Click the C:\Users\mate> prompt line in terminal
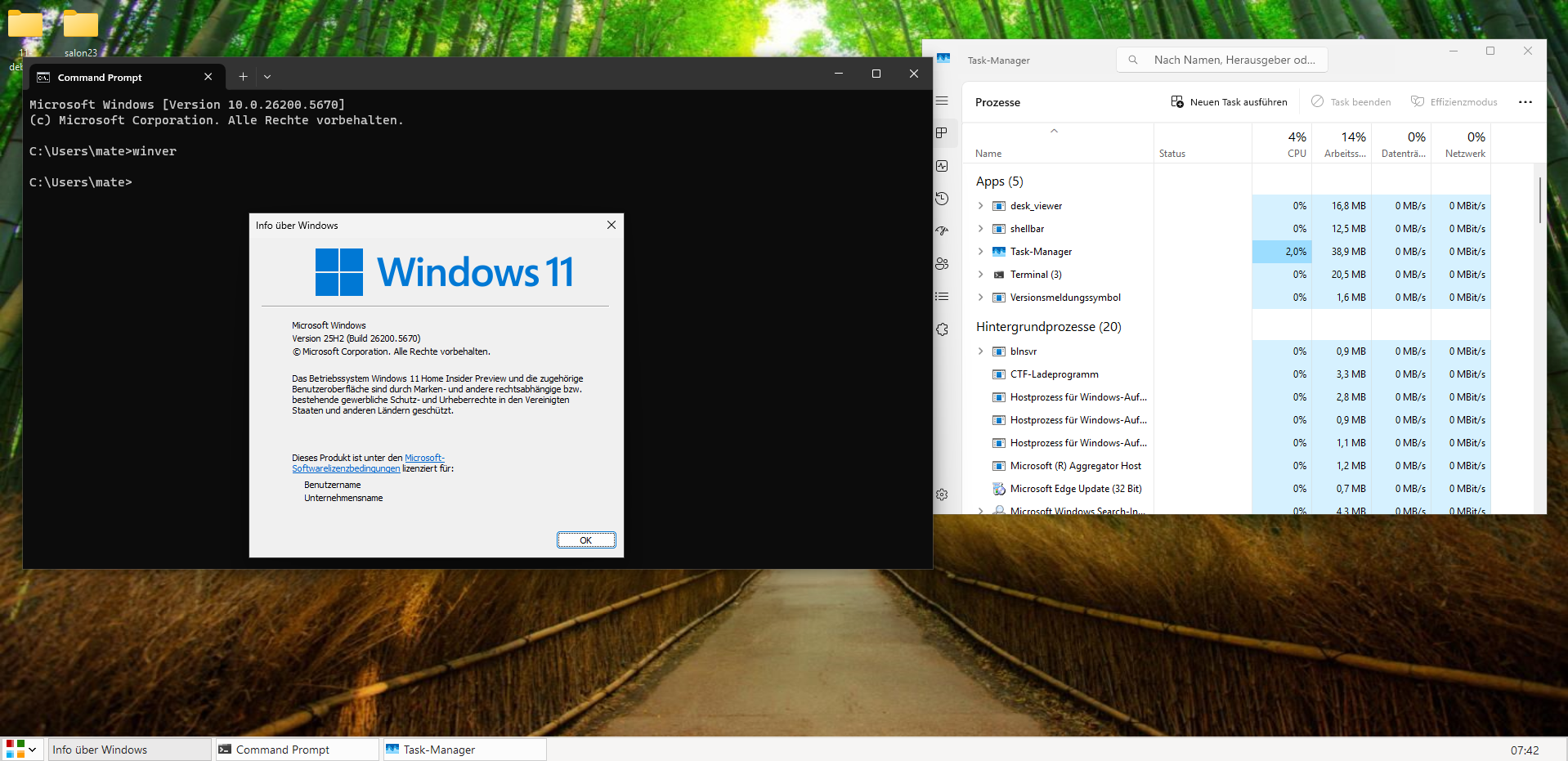Image resolution: width=1568 pixels, height=761 pixels. [x=81, y=182]
